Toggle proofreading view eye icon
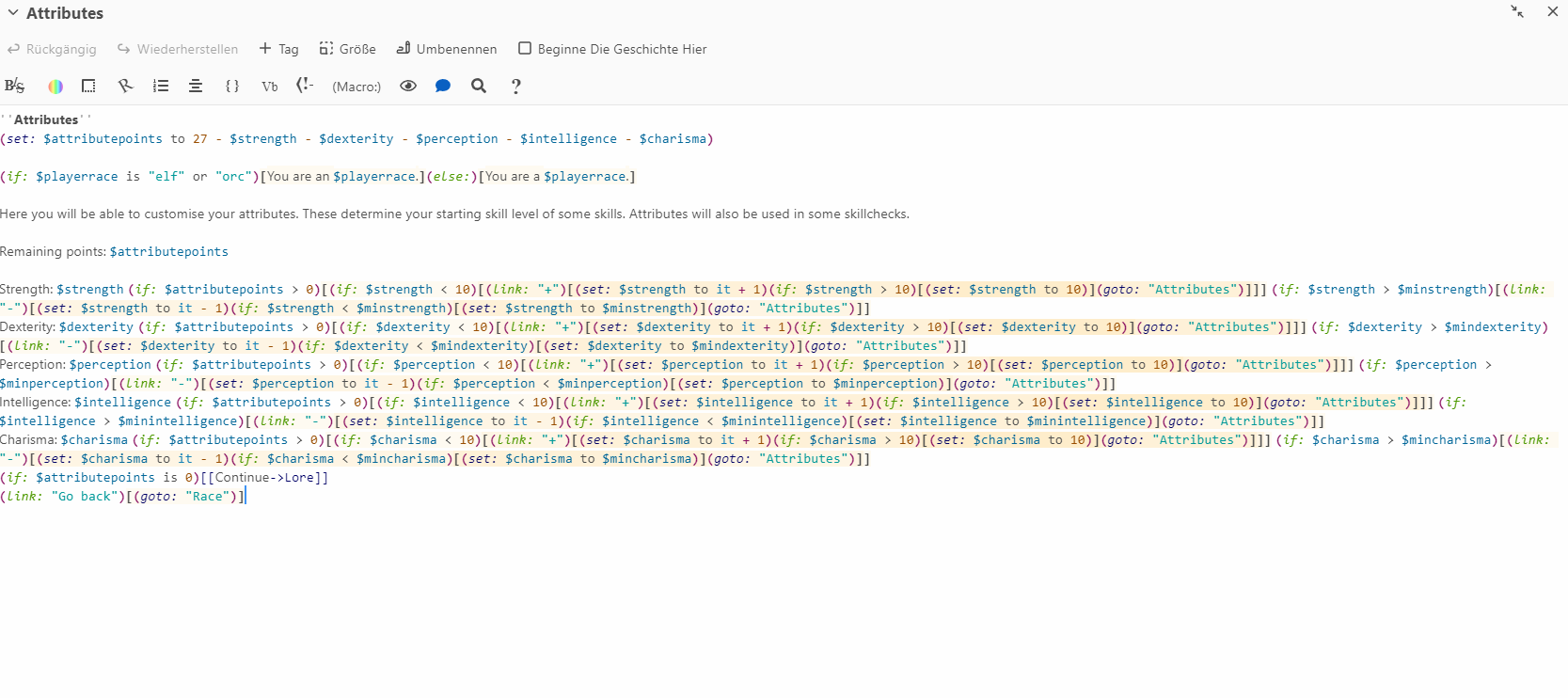The width and height of the screenshot is (1568, 698). pyautogui.click(x=408, y=86)
